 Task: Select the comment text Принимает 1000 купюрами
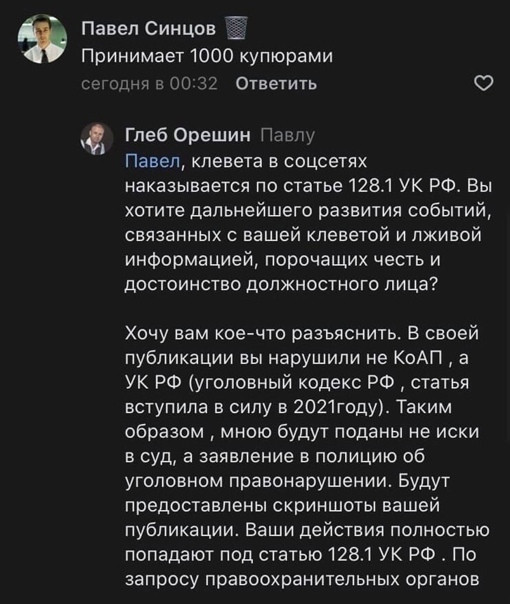coord(207,57)
